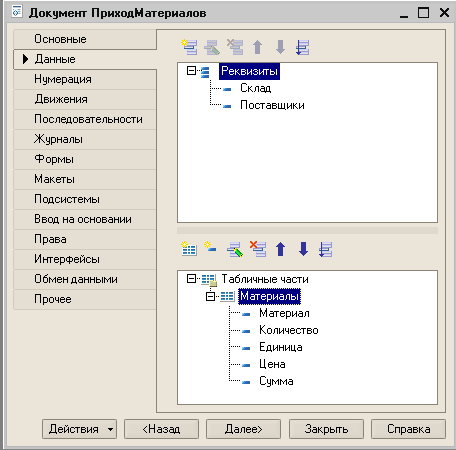The height and width of the screenshot is (450, 456).
Task: Select the Единица attribute row
Action: point(281,348)
